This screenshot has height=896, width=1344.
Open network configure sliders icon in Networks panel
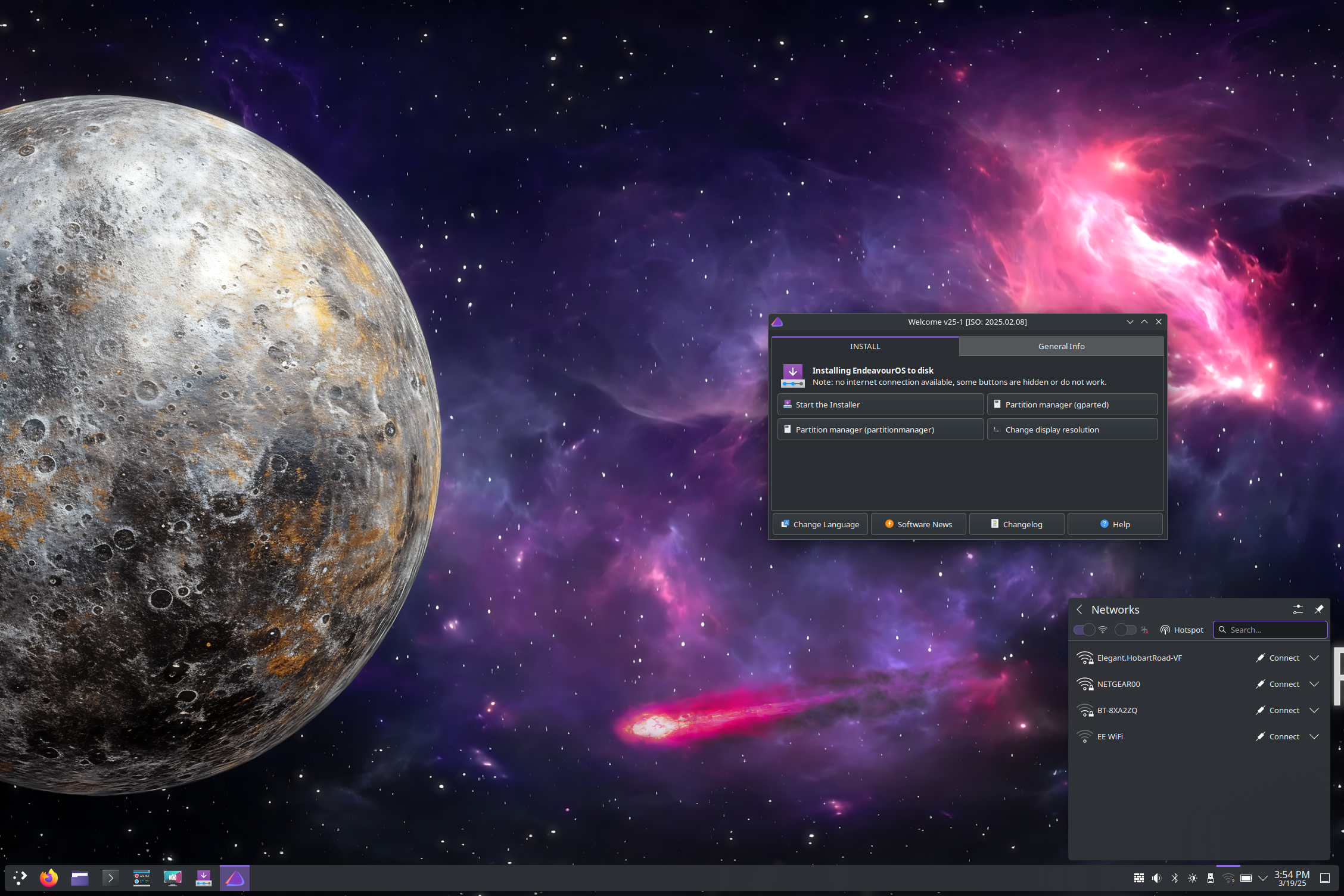point(1298,609)
